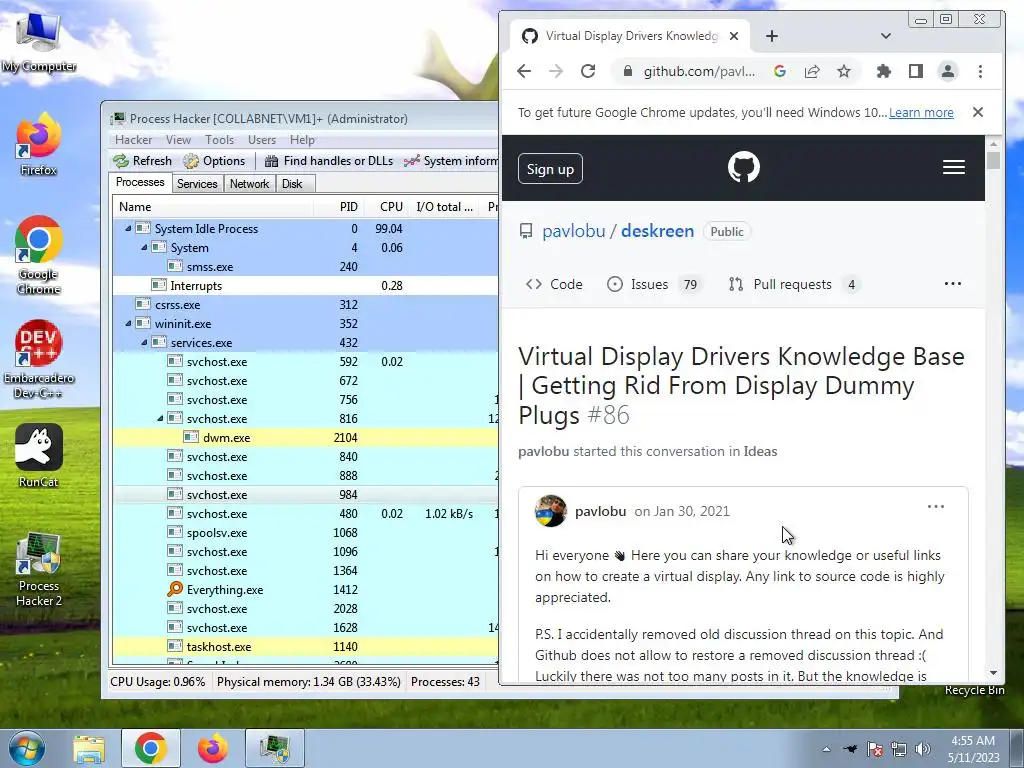Image resolution: width=1024 pixels, height=768 pixels.
Task: Click the Google icon in address bar
Action: (x=779, y=71)
